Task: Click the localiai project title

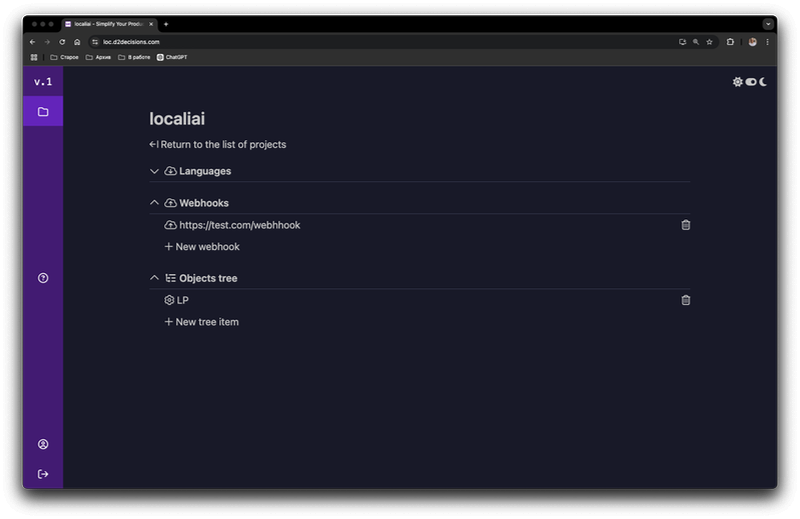Action: click(177, 118)
